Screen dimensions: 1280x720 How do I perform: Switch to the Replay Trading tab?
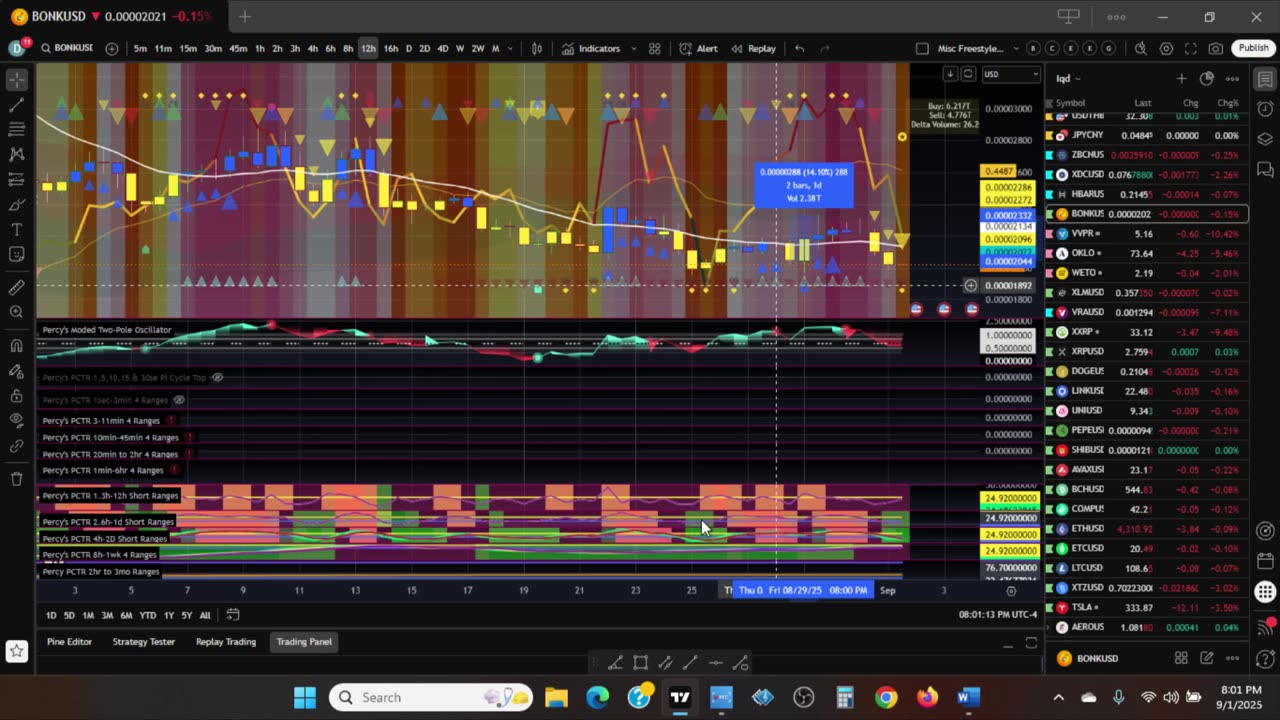tap(225, 642)
